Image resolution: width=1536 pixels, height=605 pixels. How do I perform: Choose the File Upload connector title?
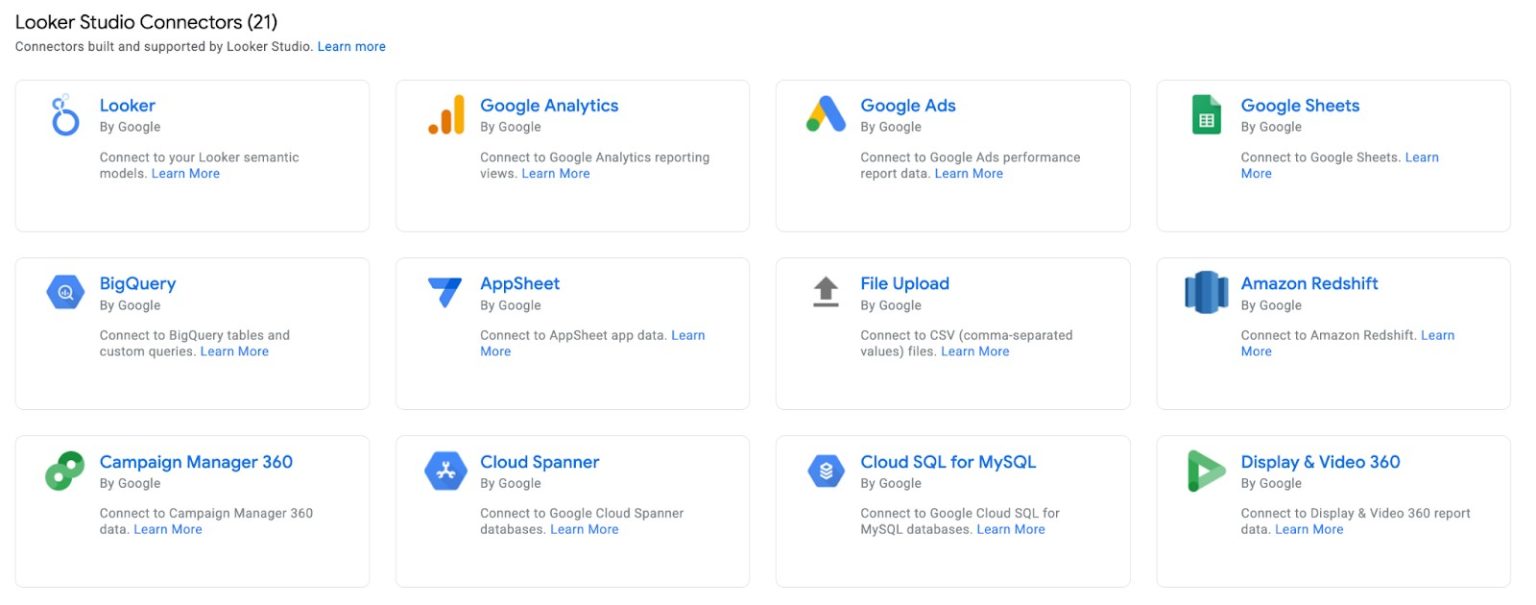[904, 284]
